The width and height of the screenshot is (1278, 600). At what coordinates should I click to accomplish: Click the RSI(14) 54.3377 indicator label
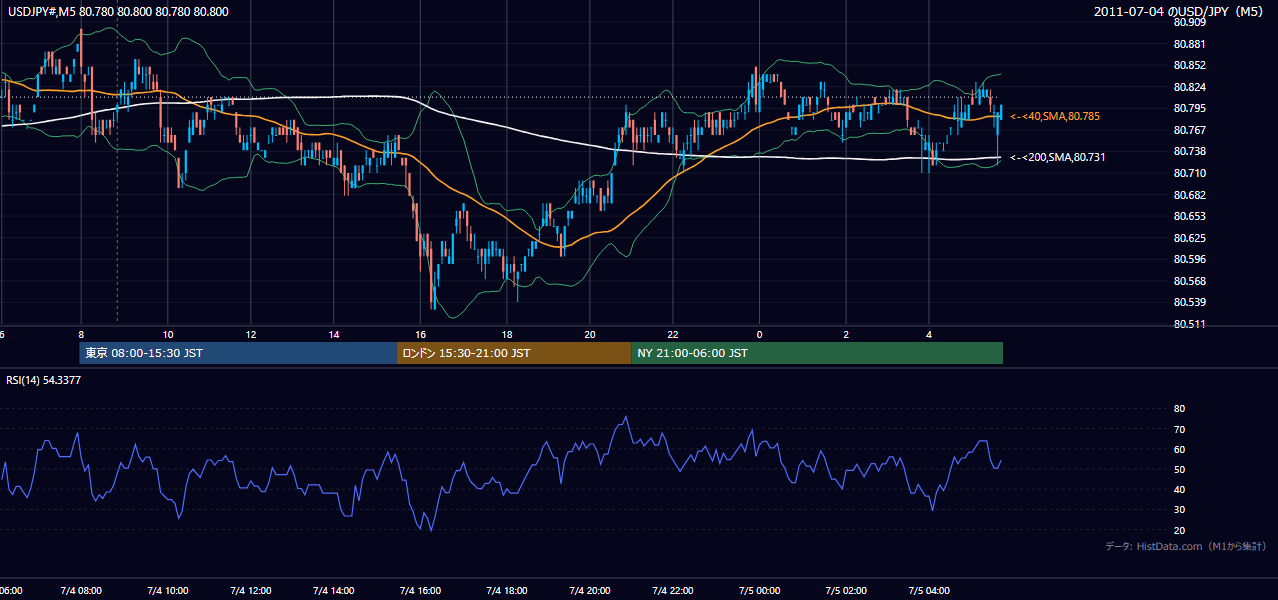(44, 380)
